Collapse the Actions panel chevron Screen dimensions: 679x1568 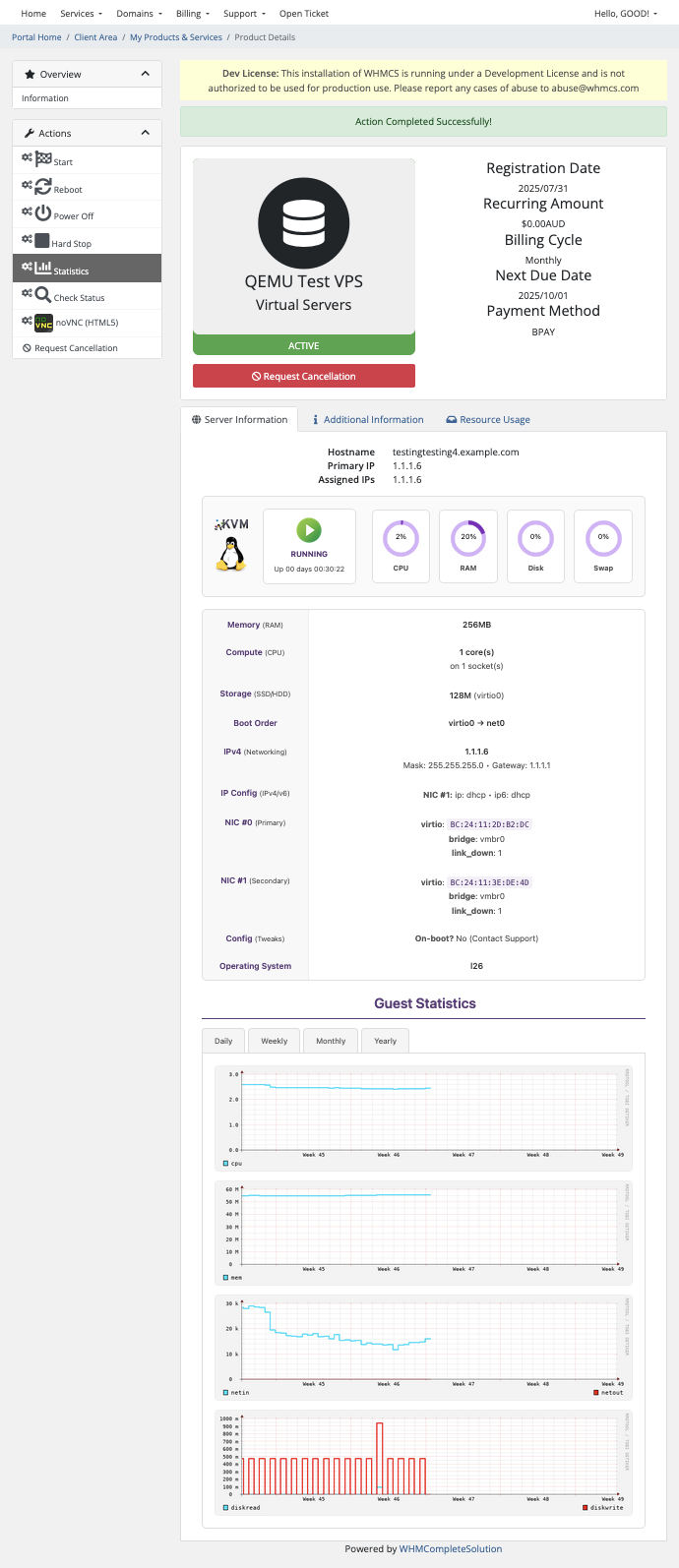tap(146, 133)
